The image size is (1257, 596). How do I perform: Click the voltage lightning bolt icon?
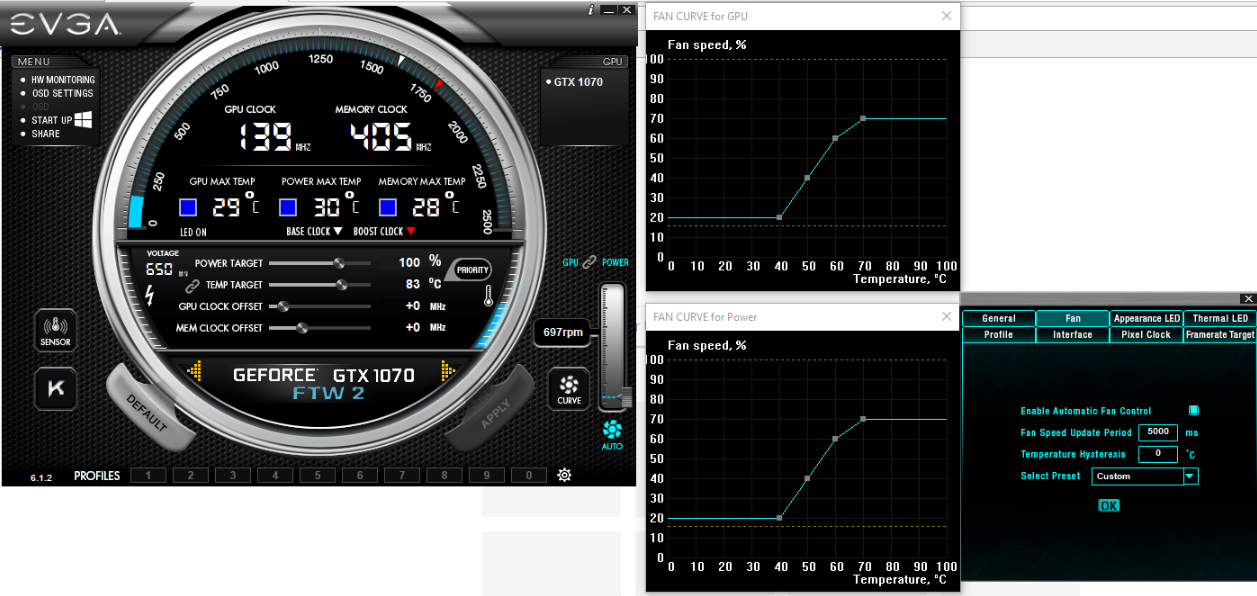tap(151, 296)
